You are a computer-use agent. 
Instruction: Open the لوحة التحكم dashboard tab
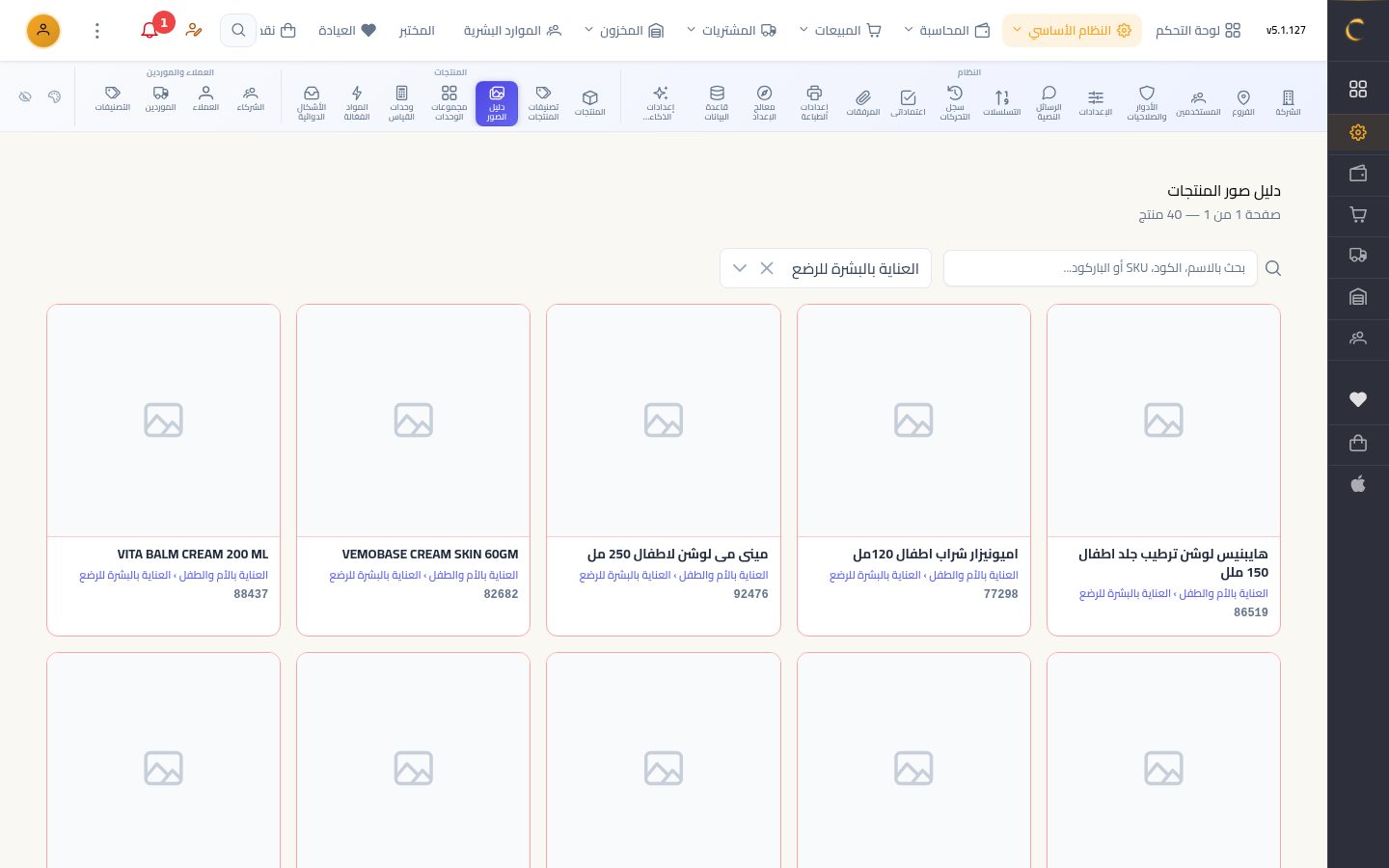(1198, 31)
